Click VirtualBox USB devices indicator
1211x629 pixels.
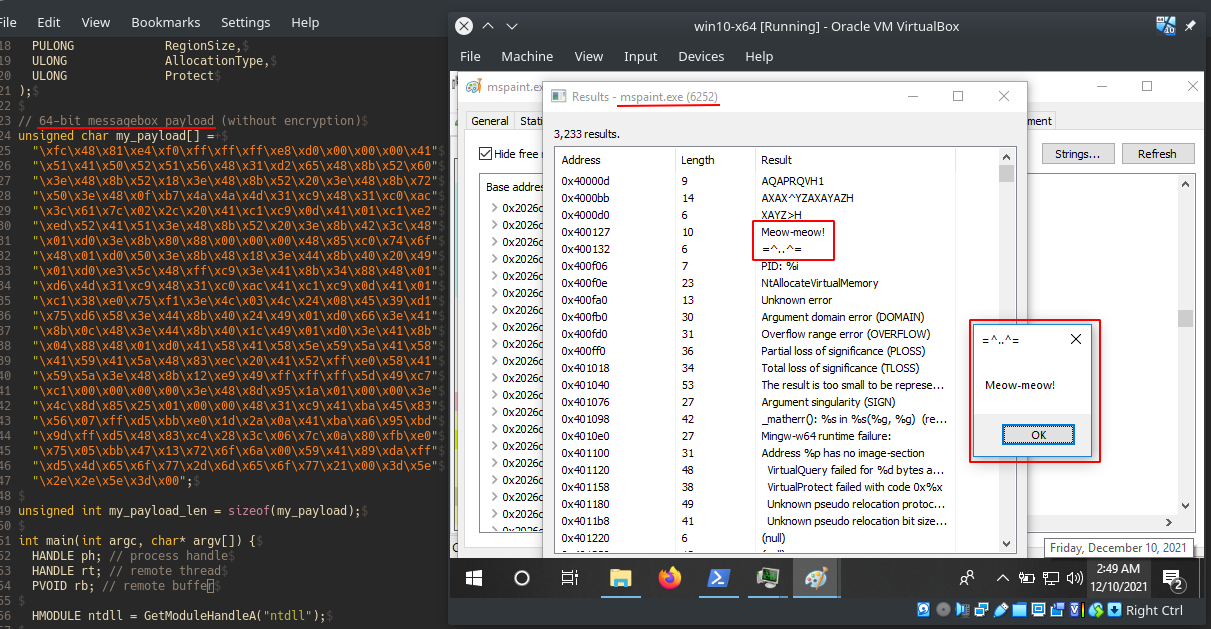999,610
